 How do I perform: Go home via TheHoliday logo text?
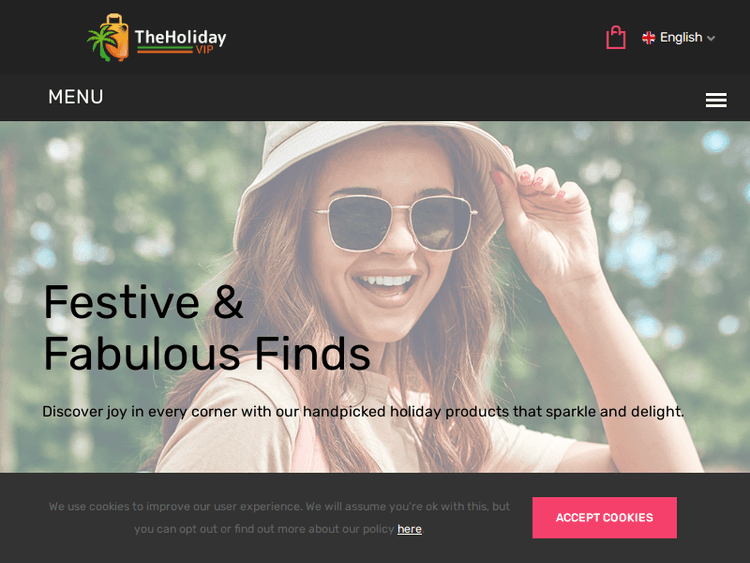(180, 37)
